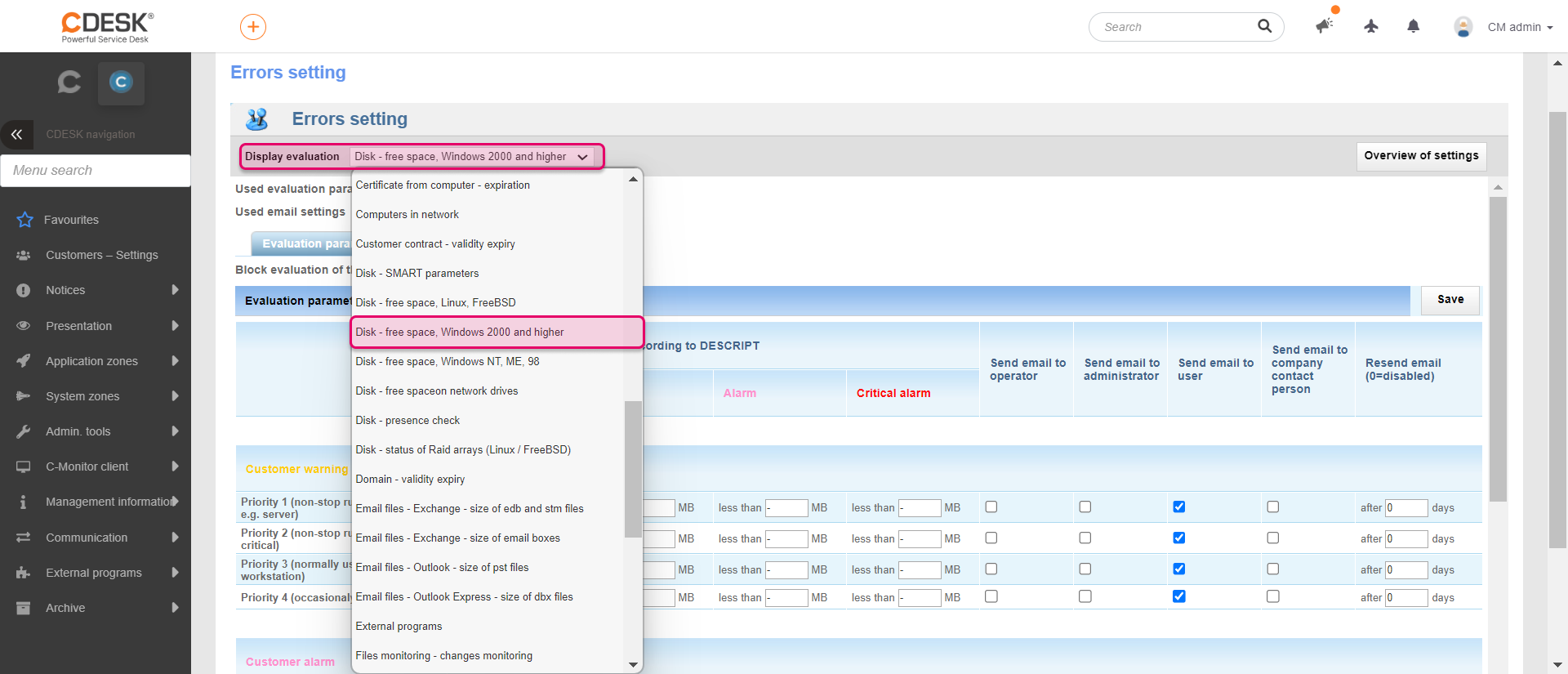Toggle Priority 1 send email to company contact

pyautogui.click(x=1273, y=507)
